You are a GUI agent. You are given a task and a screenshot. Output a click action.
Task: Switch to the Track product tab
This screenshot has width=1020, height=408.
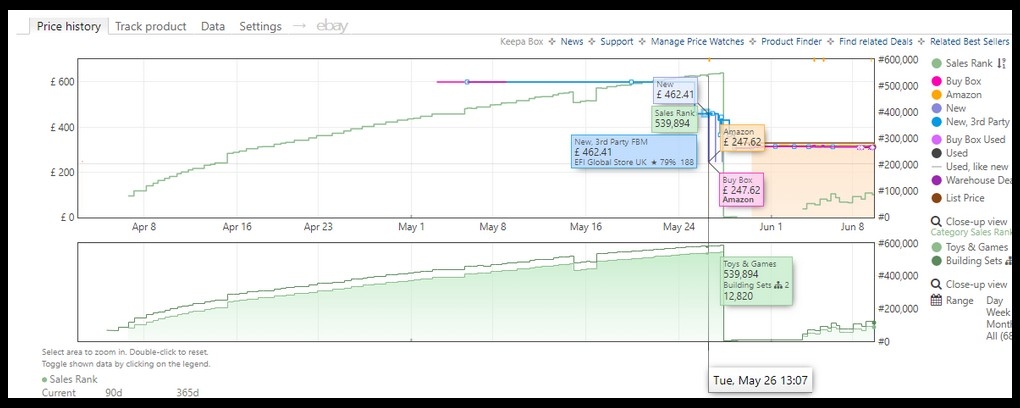click(x=150, y=26)
